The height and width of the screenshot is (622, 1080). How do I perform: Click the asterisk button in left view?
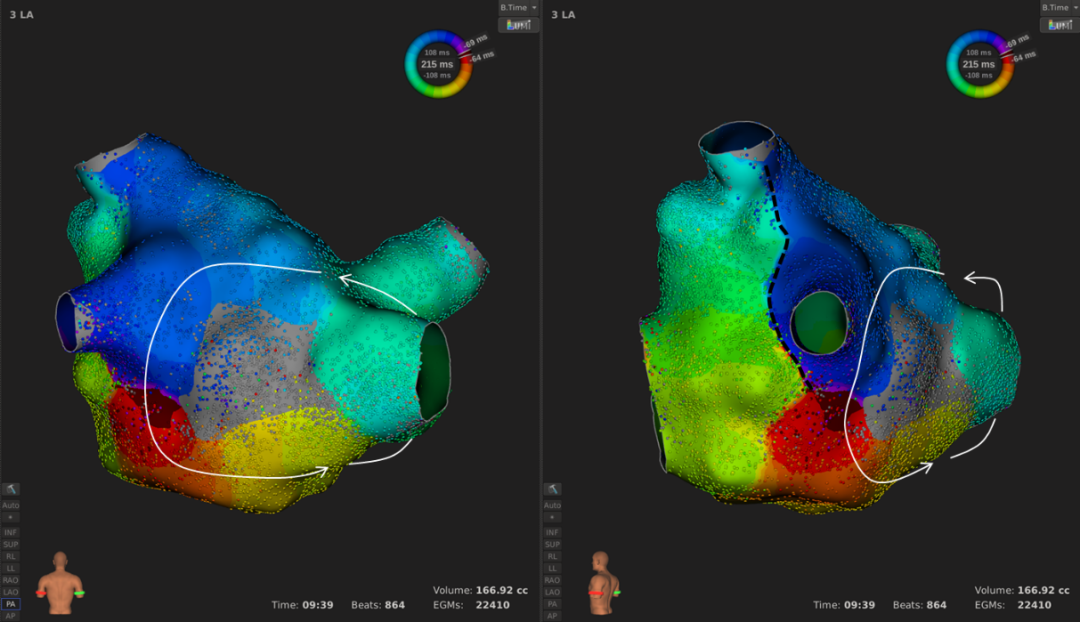[11, 518]
